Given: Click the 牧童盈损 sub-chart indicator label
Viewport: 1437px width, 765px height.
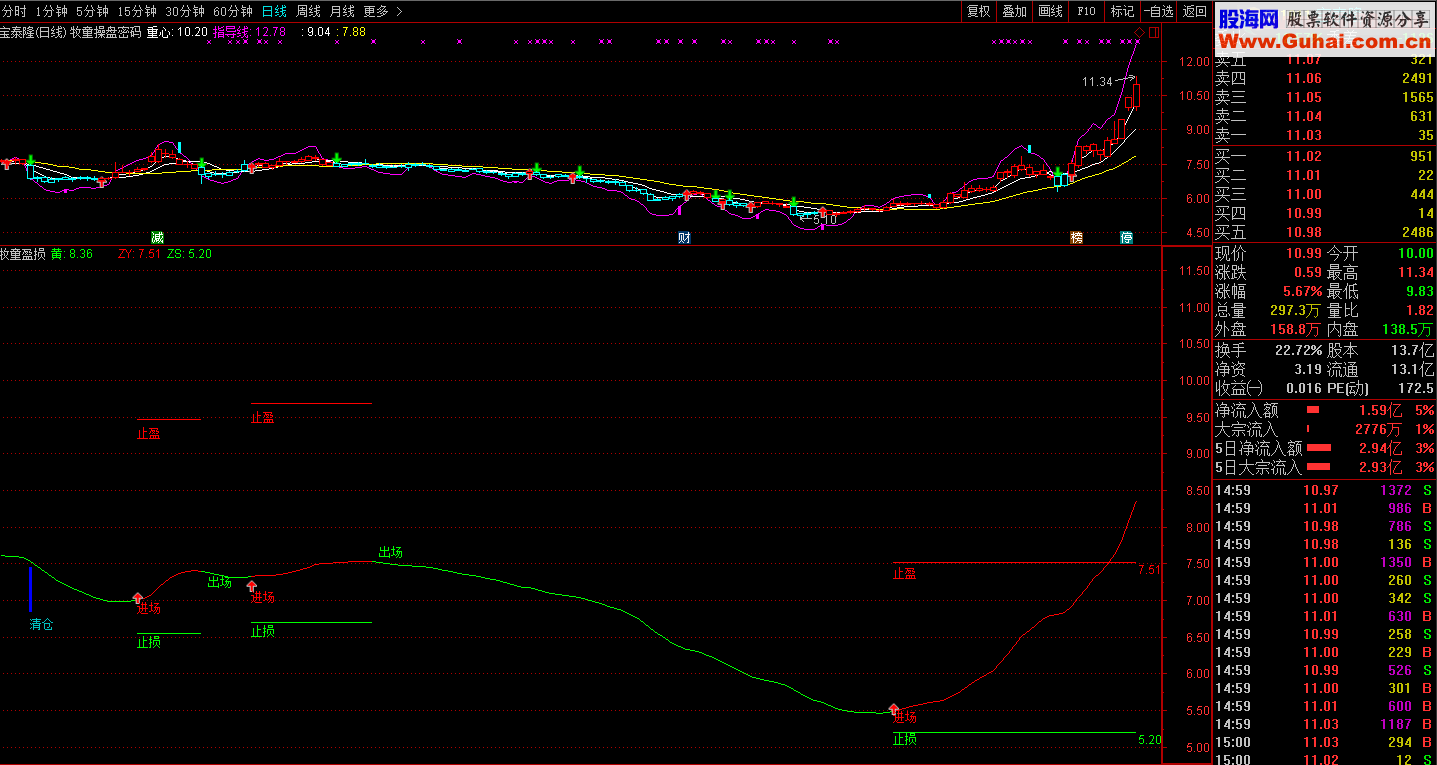Looking at the screenshot, I should click(23, 254).
